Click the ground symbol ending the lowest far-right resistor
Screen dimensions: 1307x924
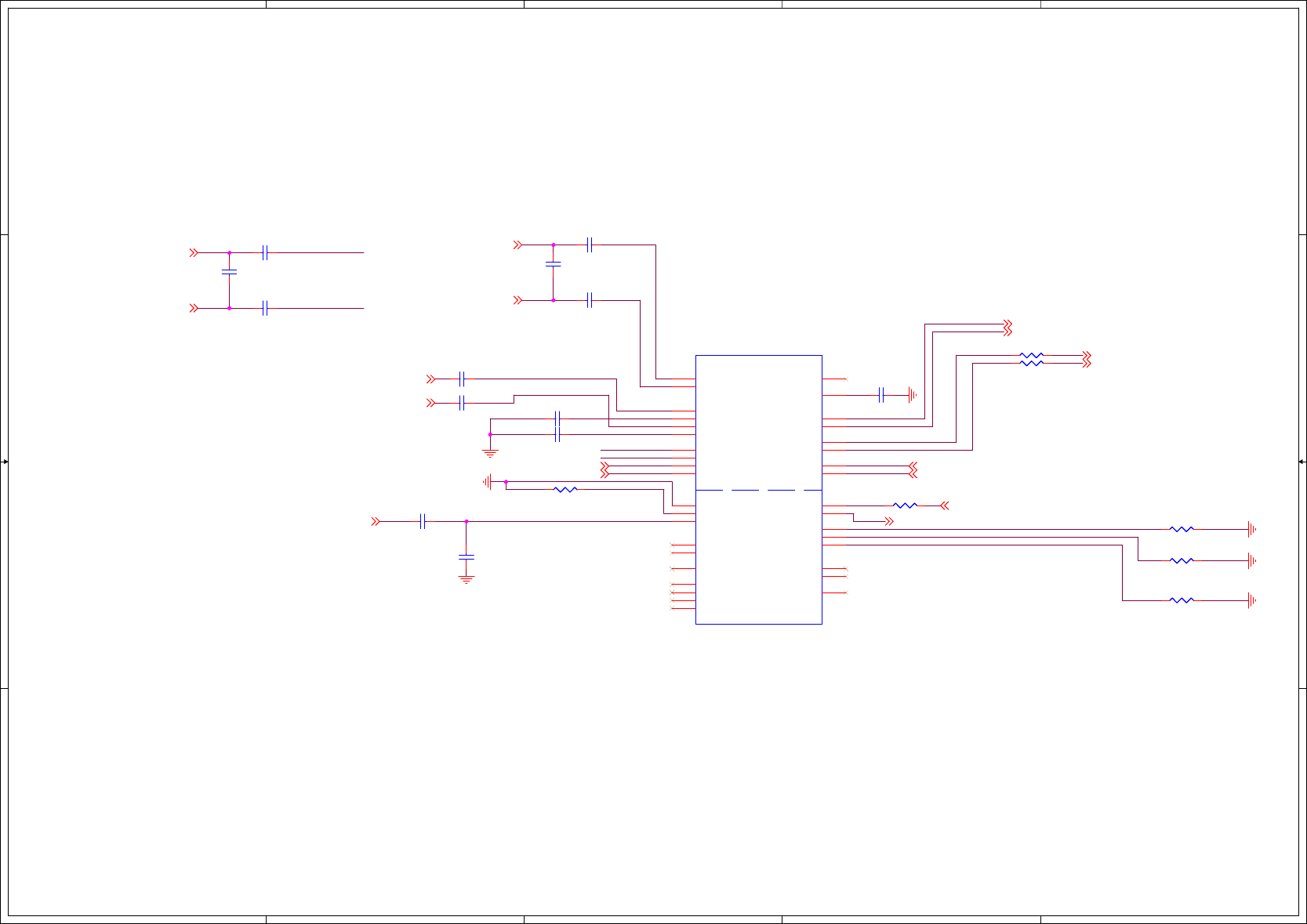[x=1252, y=600]
